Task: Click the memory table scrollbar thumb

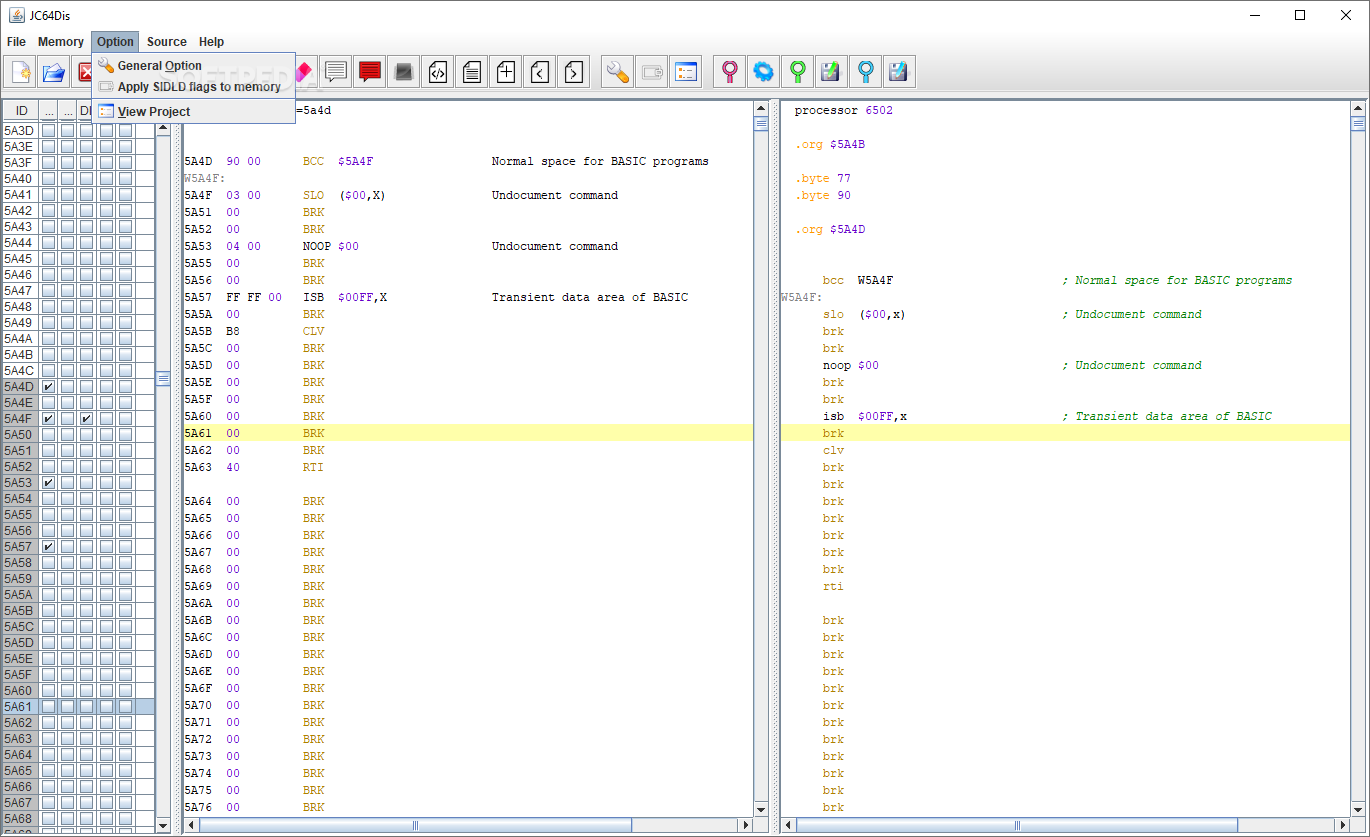Action: pos(163,378)
